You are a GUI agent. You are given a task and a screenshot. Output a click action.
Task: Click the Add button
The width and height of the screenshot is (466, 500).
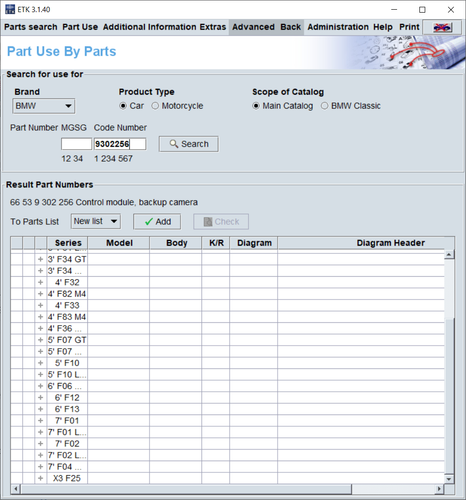(157, 221)
